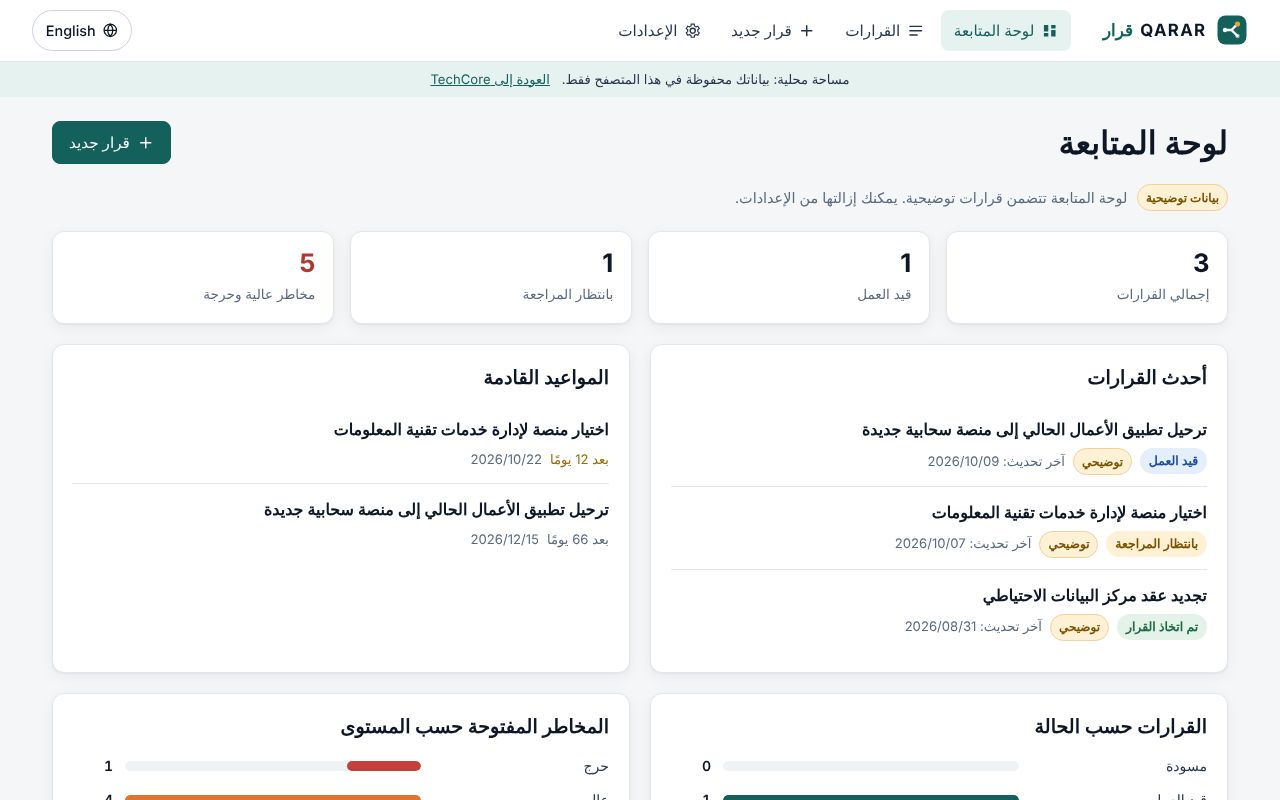The image size is (1280, 800).
Task: Click the decisions list icon in nav
Action: tap(916, 31)
